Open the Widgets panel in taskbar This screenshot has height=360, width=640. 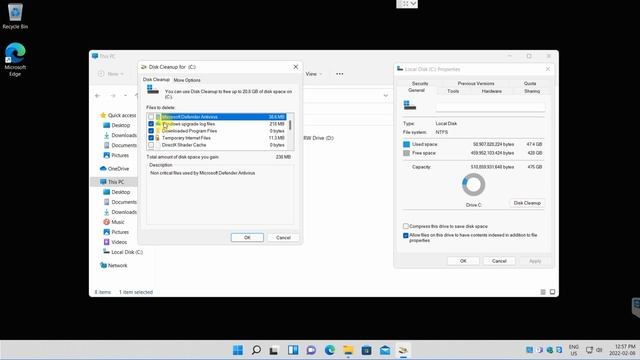[293, 350]
